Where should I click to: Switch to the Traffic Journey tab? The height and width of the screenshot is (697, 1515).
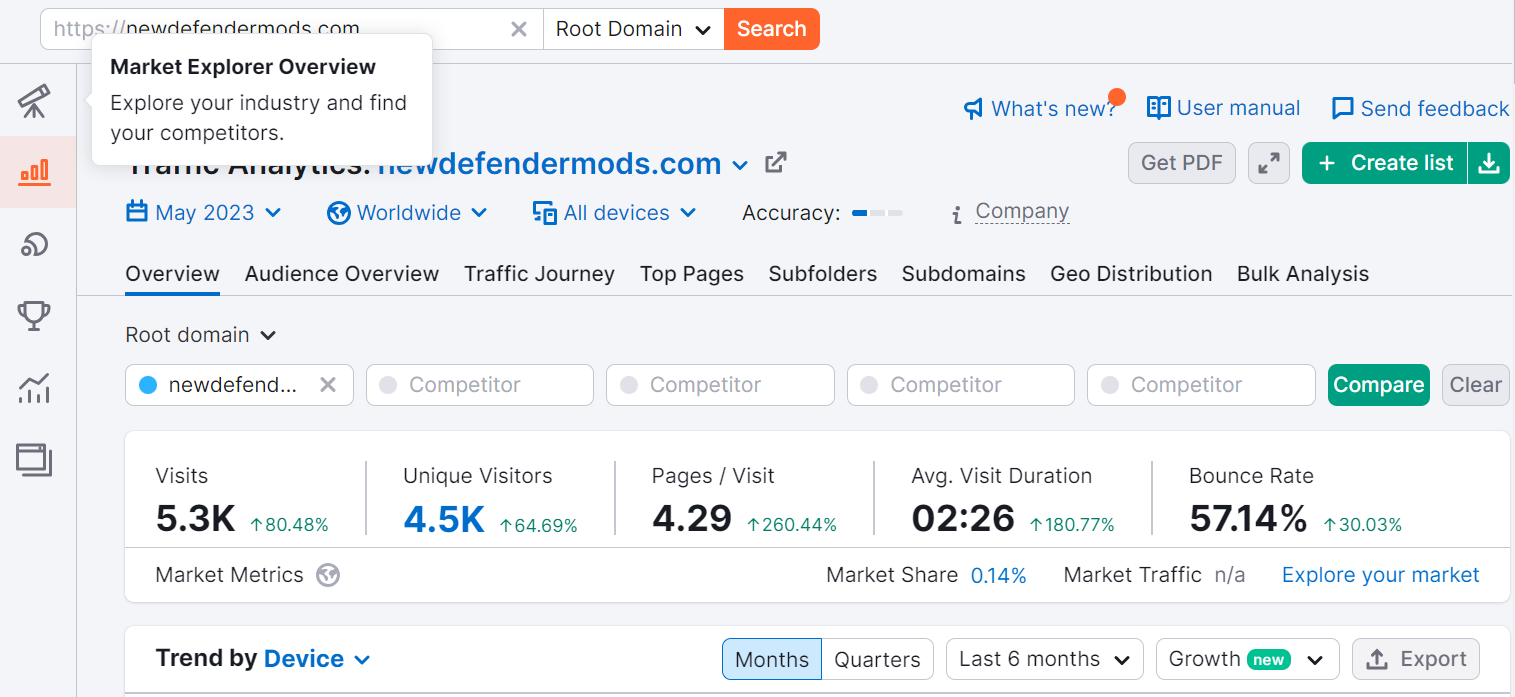(539, 274)
